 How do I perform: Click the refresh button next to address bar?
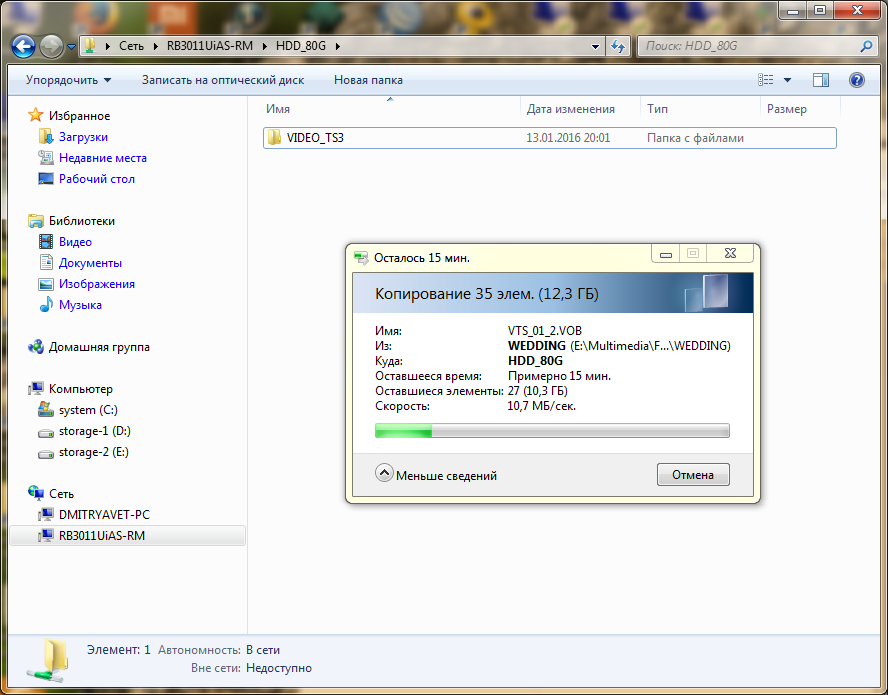pyautogui.click(x=618, y=46)
